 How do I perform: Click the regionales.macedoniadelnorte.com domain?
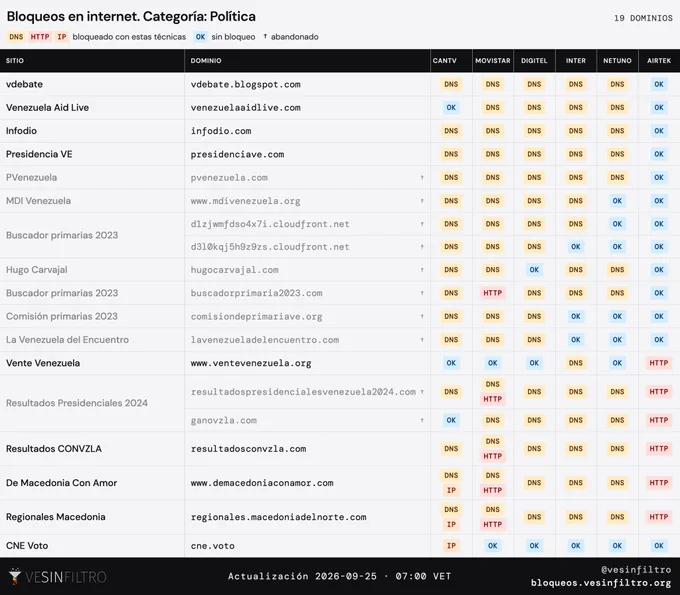pos(278,517)
